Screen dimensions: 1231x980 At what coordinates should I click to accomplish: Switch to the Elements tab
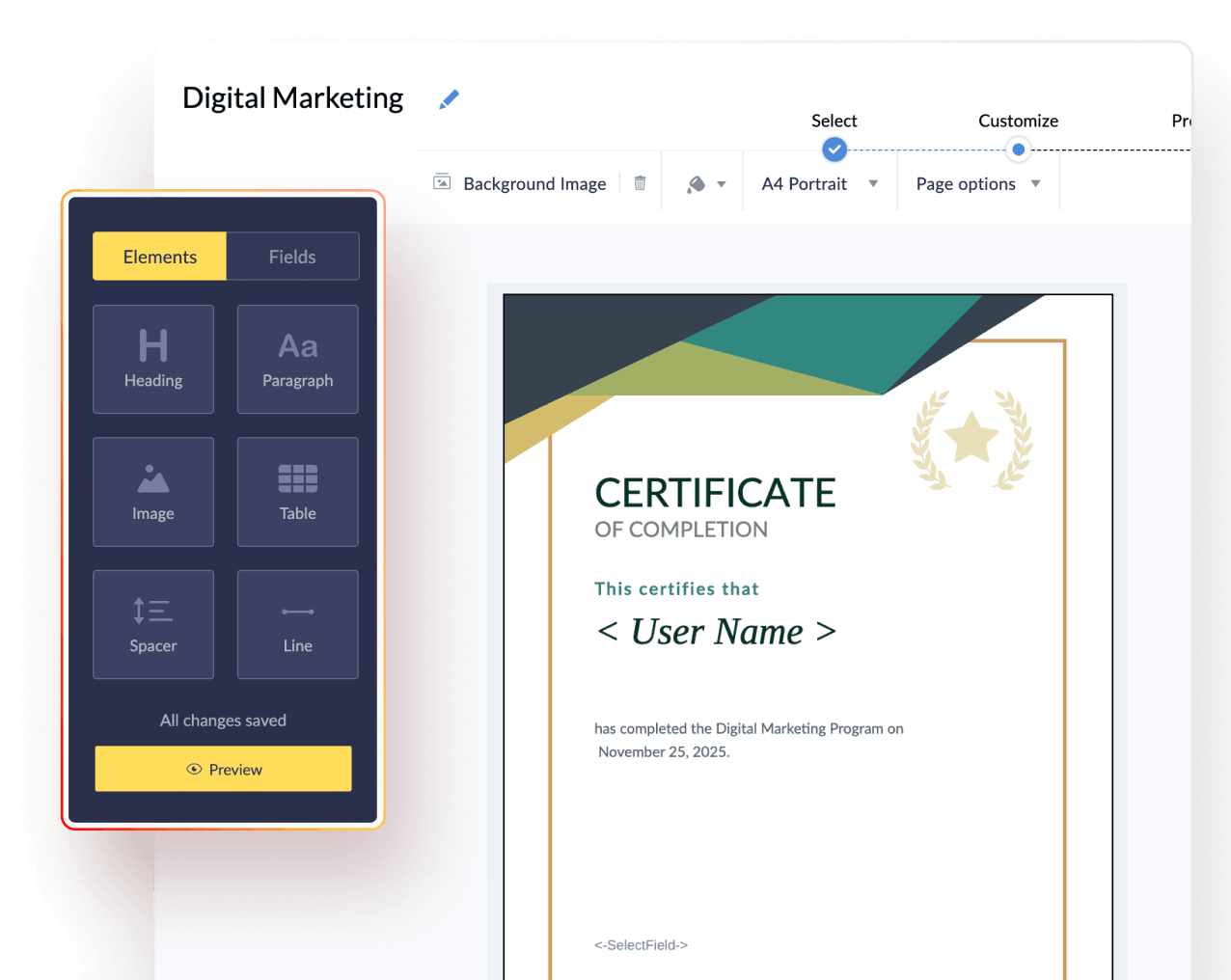point(159,256)
